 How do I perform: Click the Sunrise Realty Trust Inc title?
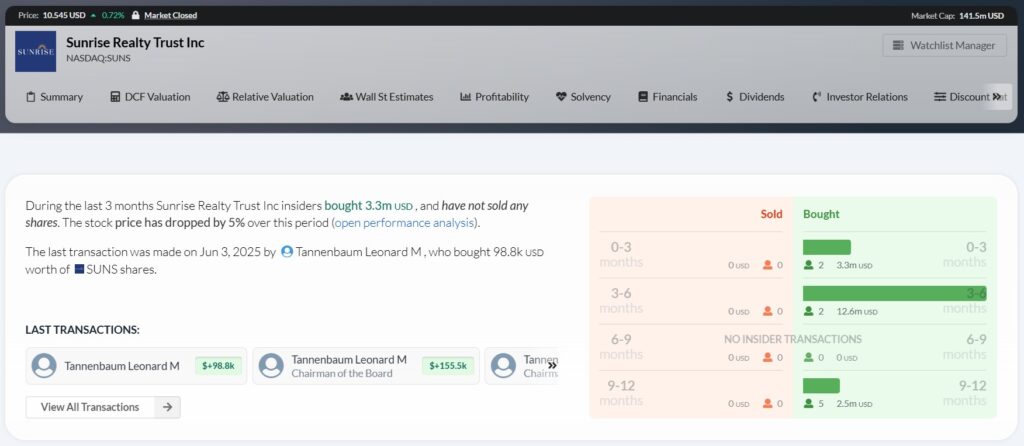tap(135, 42)
